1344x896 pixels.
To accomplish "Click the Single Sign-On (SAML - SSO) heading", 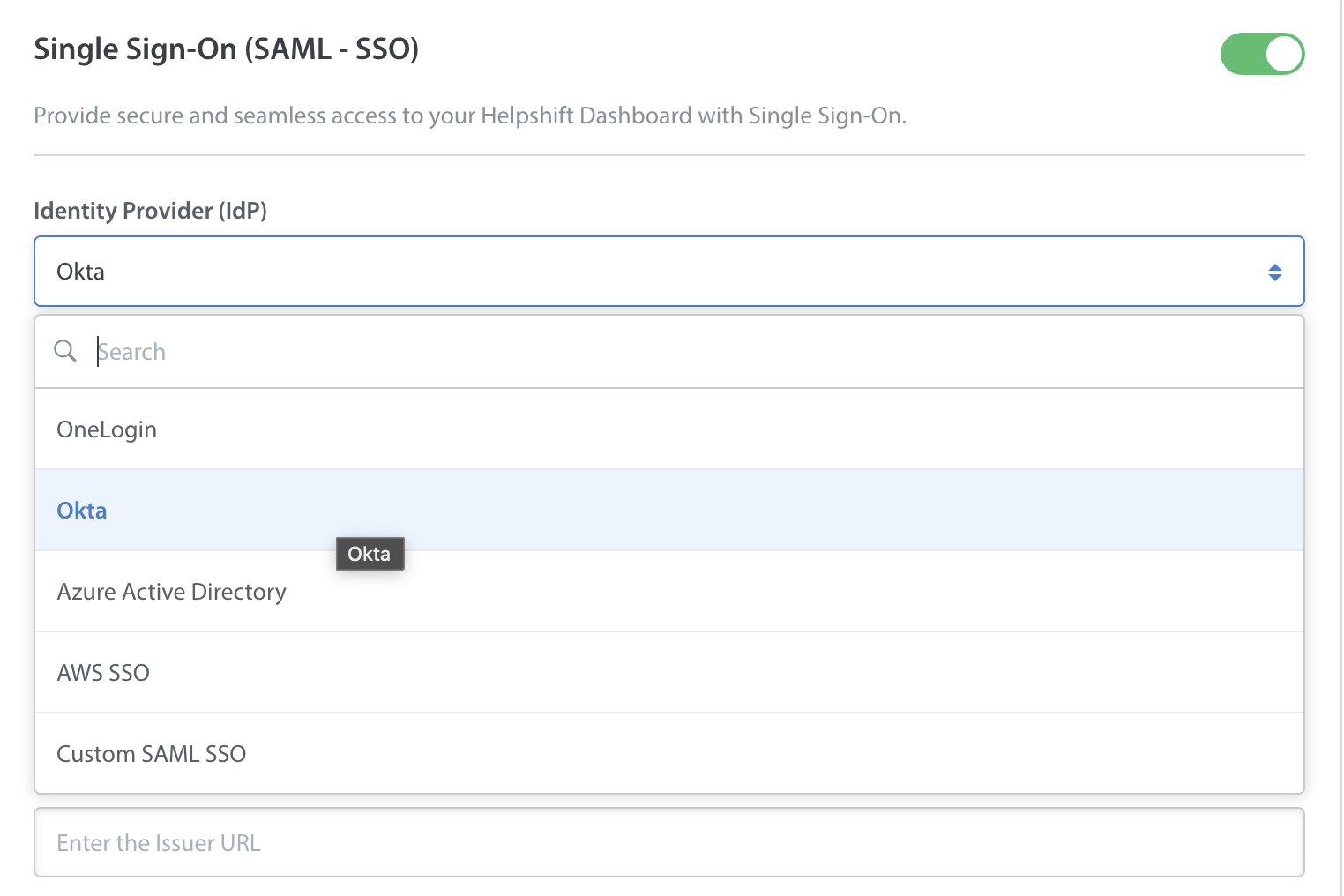I will tap(226, 49).
